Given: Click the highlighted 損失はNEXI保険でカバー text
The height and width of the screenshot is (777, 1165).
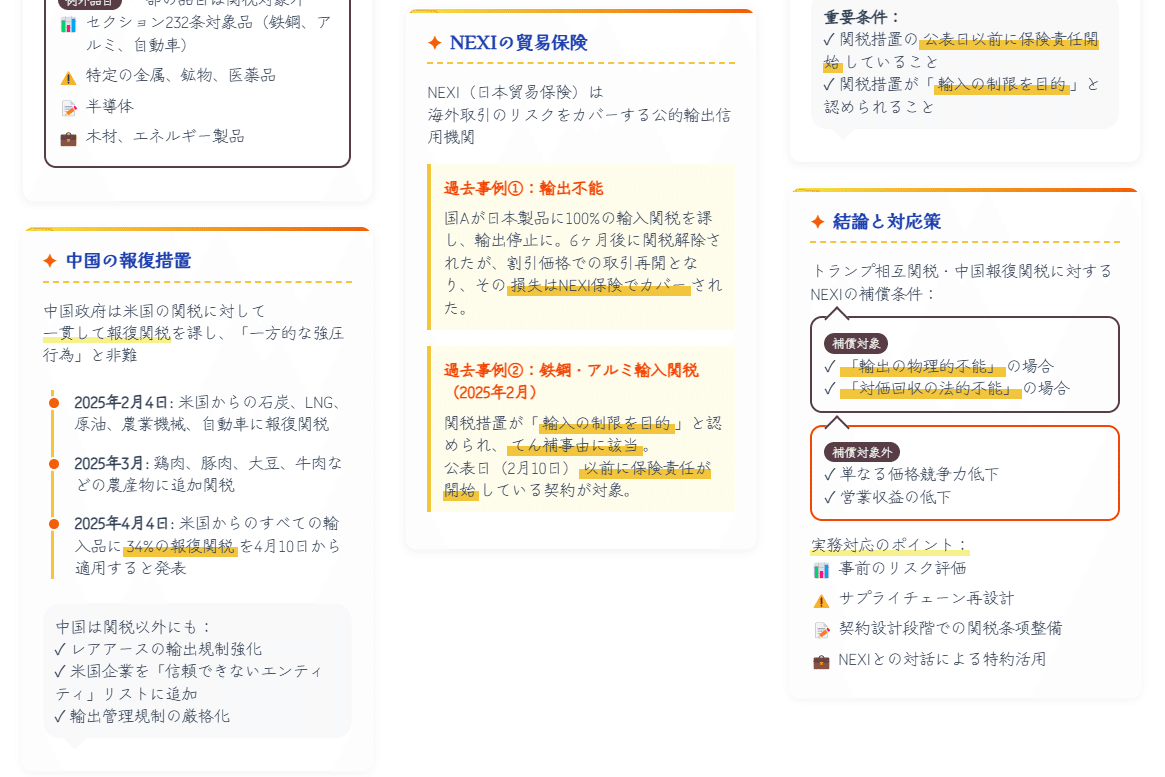Looking at the screenshot, I should (x=599, y=285).
